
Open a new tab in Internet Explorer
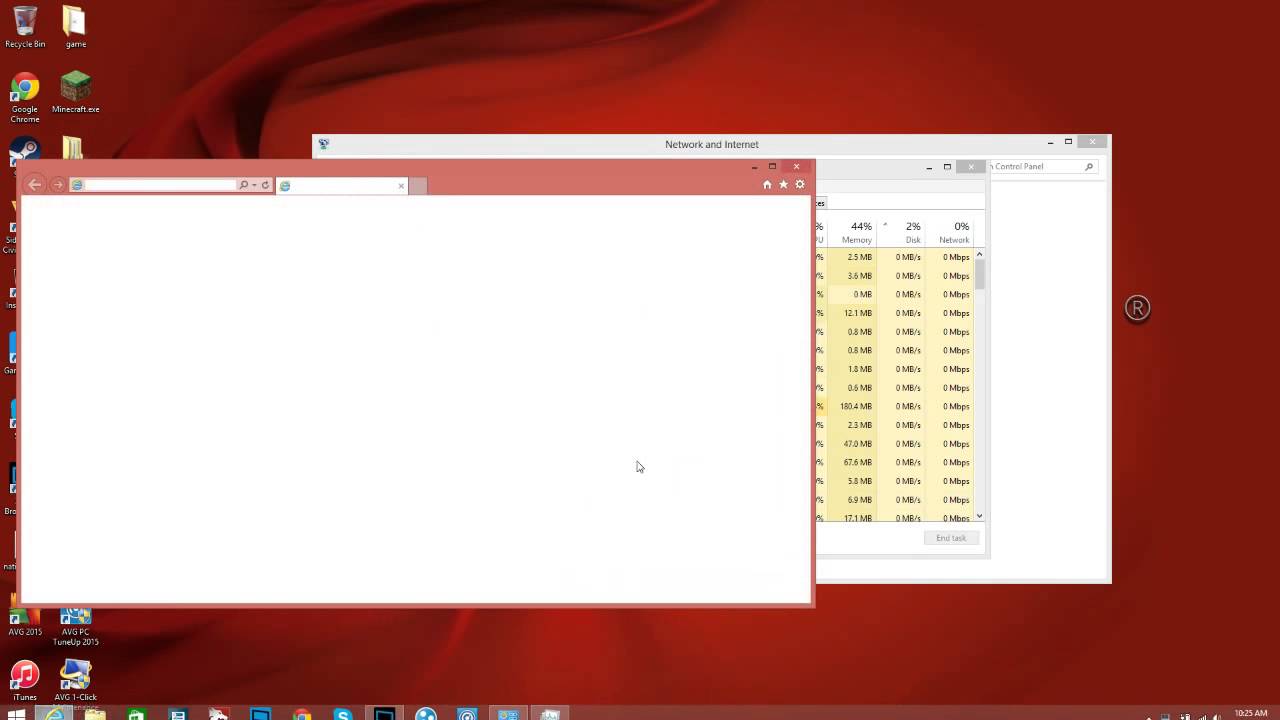(418, 185)
